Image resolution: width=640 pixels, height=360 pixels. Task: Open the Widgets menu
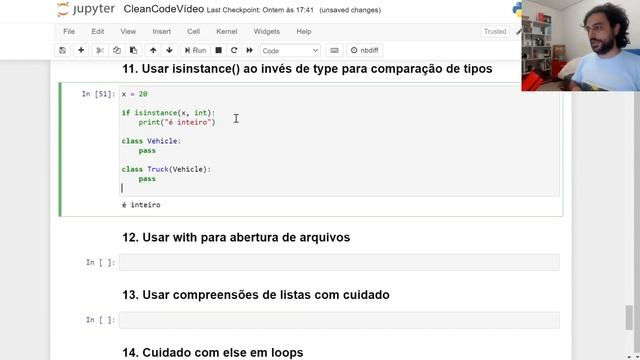[x=267, y=31]
